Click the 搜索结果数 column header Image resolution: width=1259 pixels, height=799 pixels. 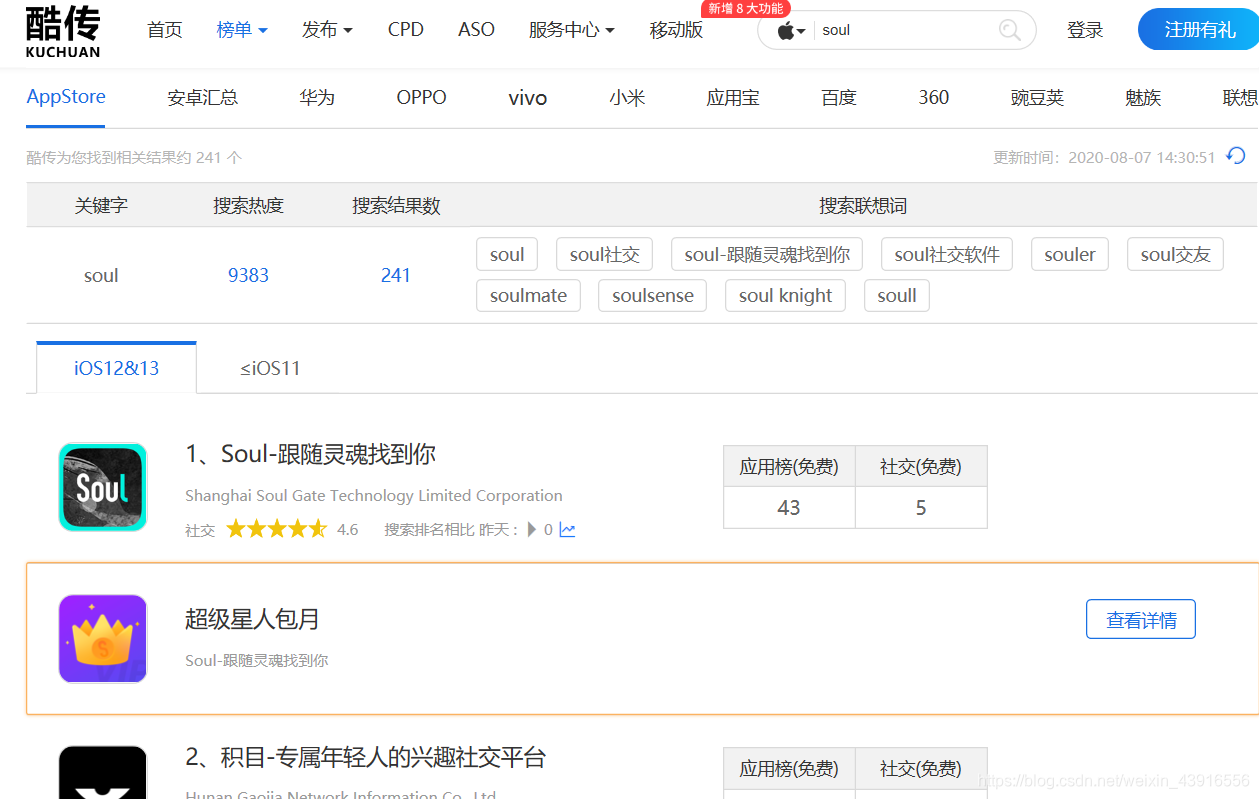pos(396,205)
